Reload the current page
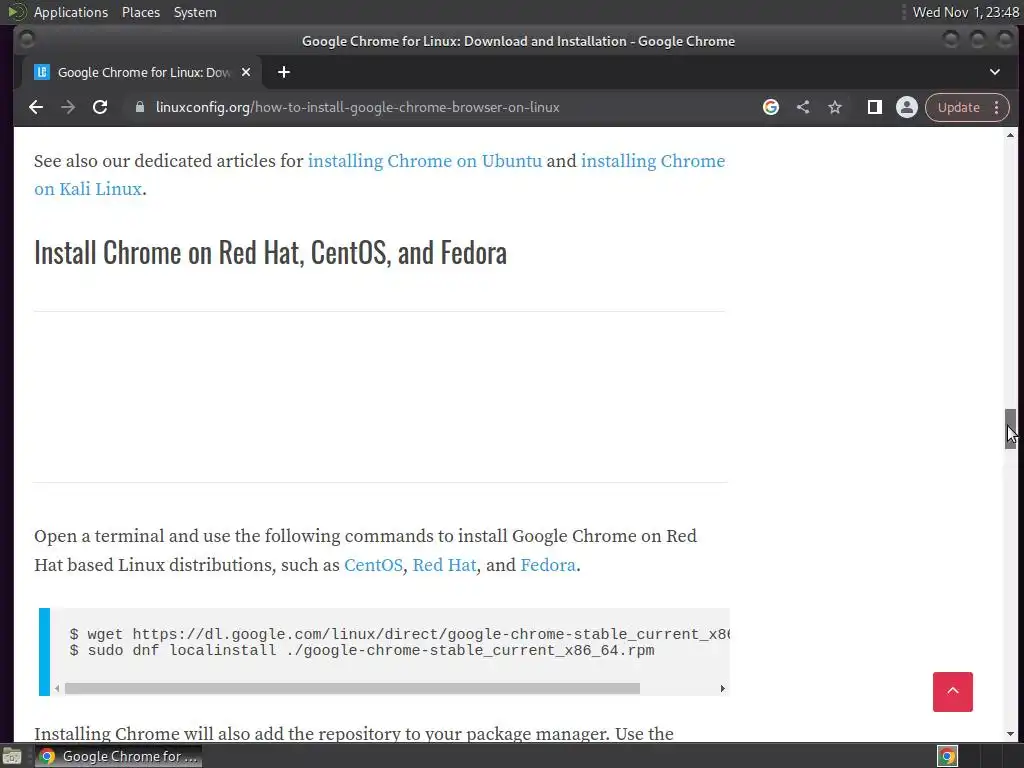The width and height of the screenshot is (1024, 768). coord(100,107)
